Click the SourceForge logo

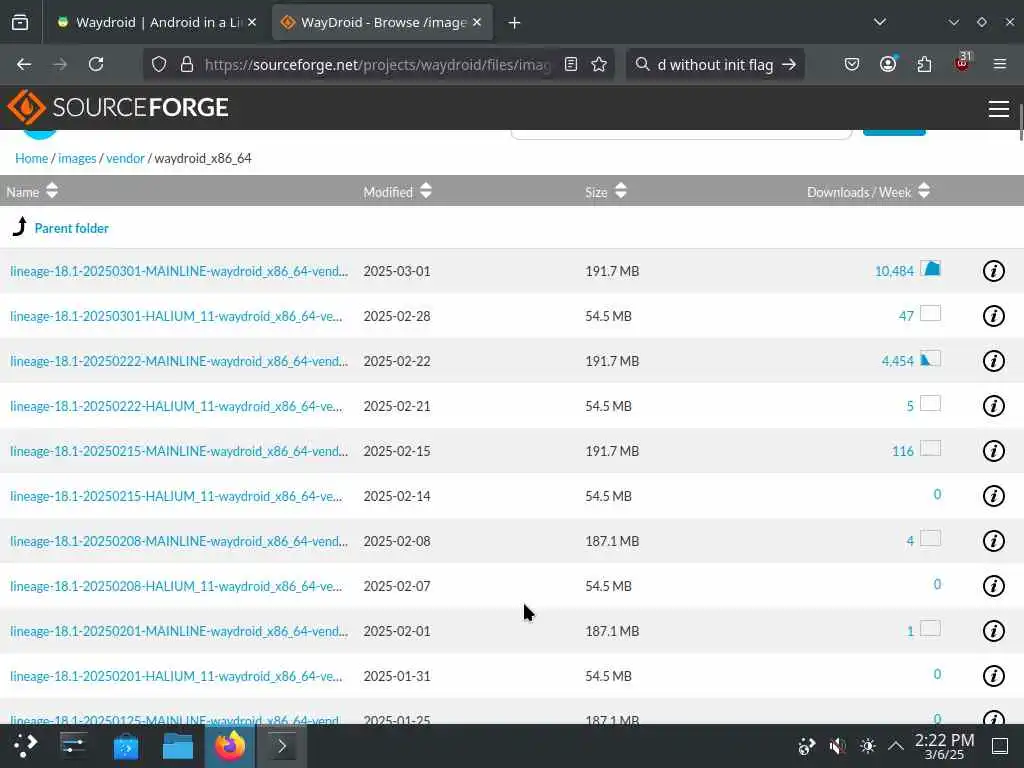tap(118, 107)
